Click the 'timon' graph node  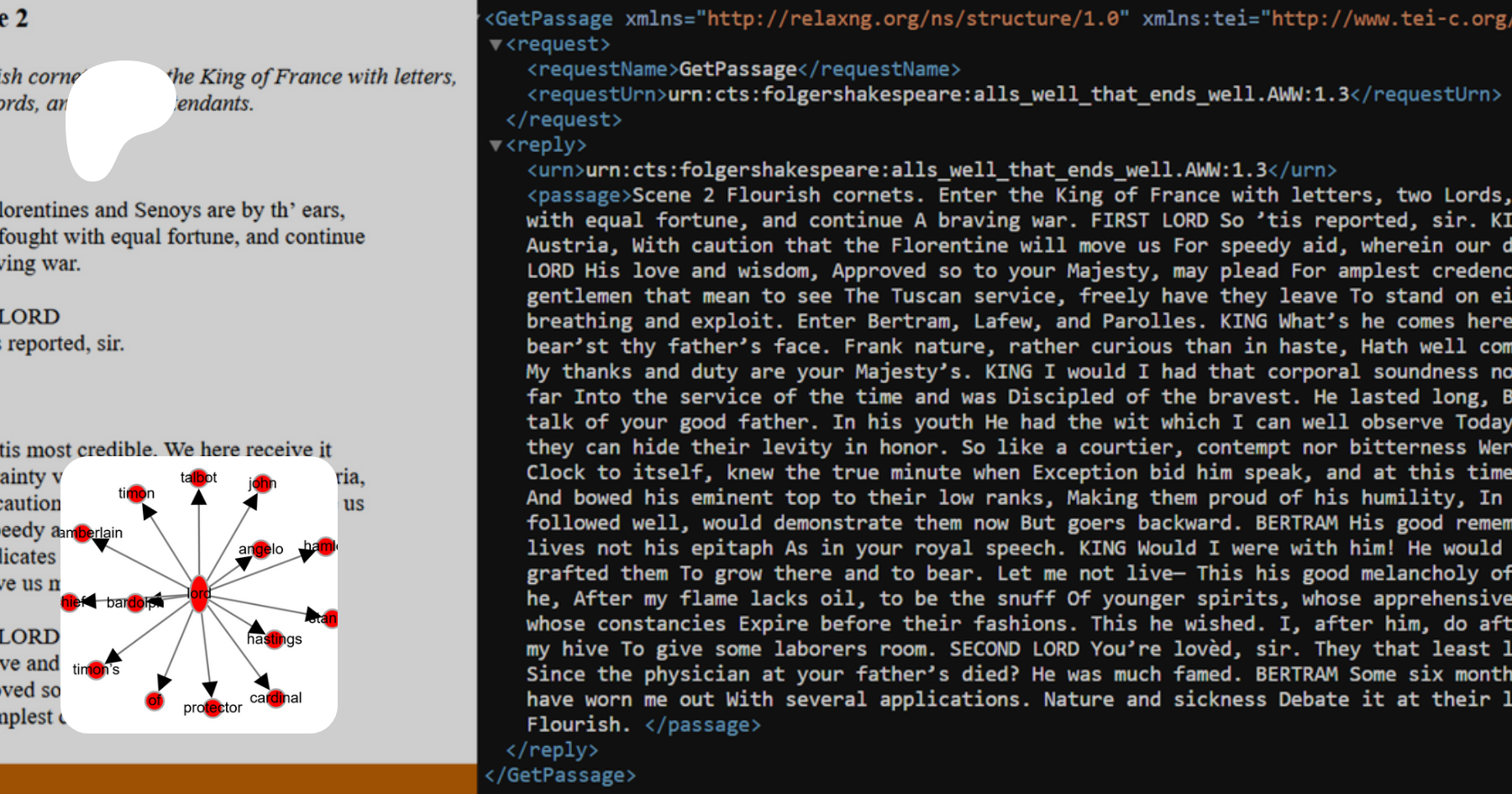point(137,493)
